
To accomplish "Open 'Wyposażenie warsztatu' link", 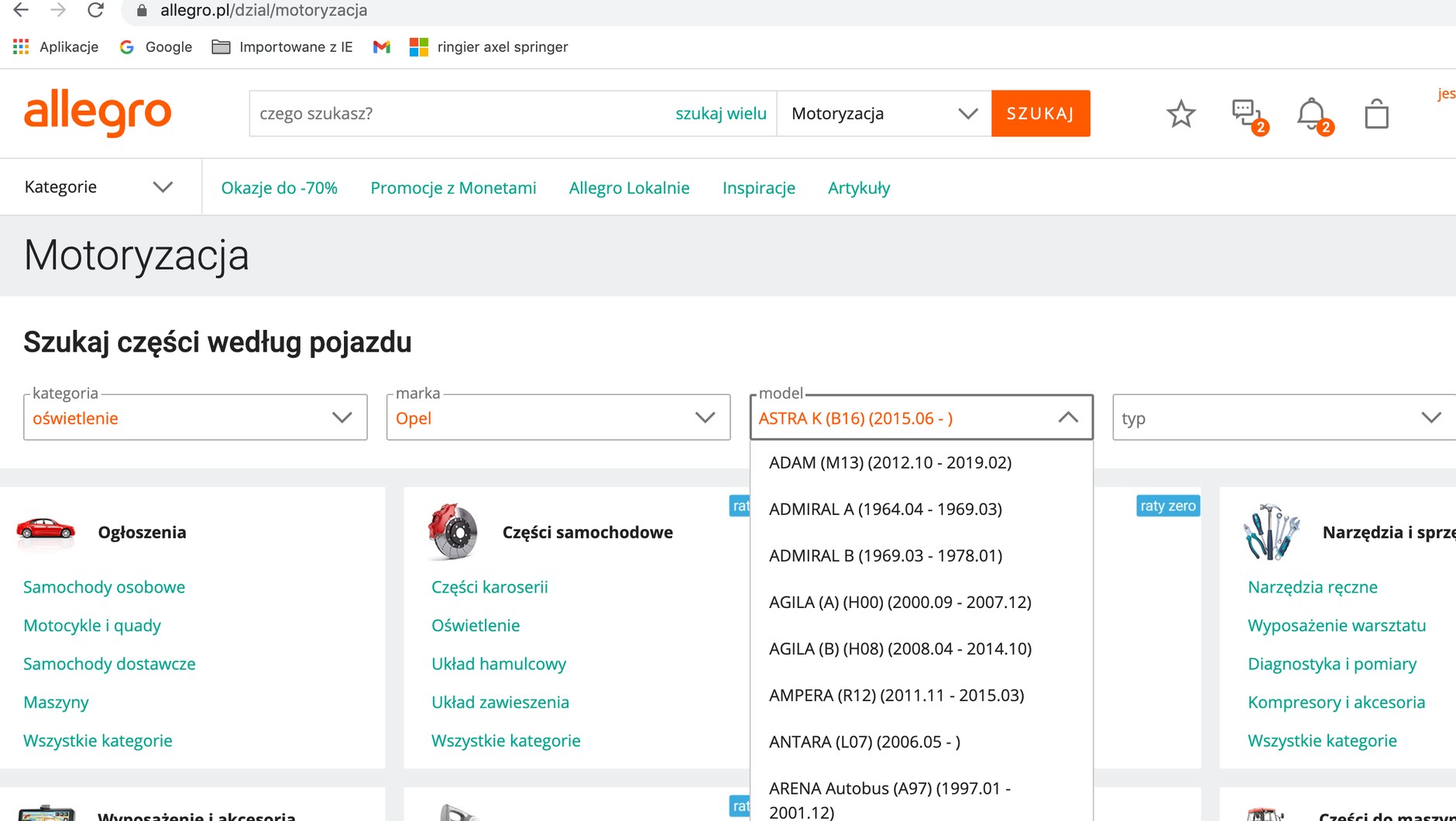I will (1337, 626).
